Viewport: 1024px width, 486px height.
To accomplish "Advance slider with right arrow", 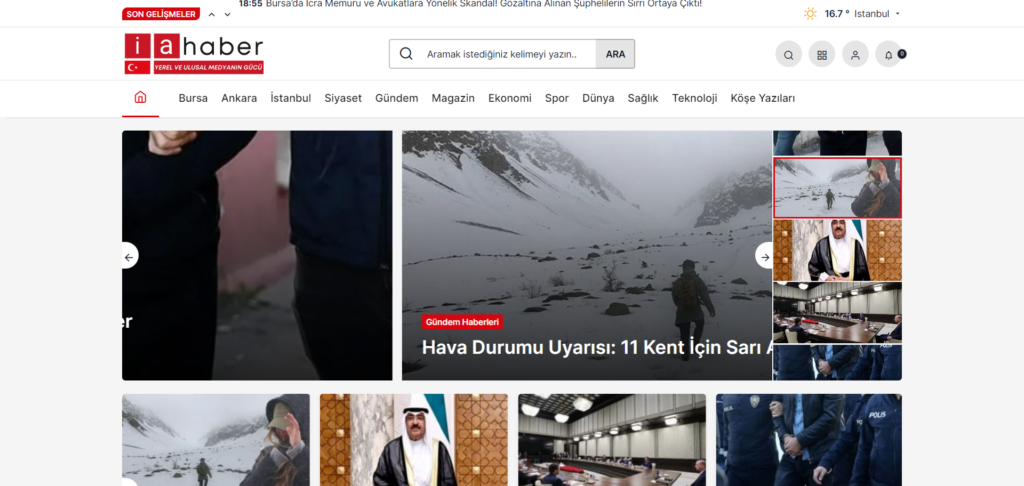I will point(765,256).
